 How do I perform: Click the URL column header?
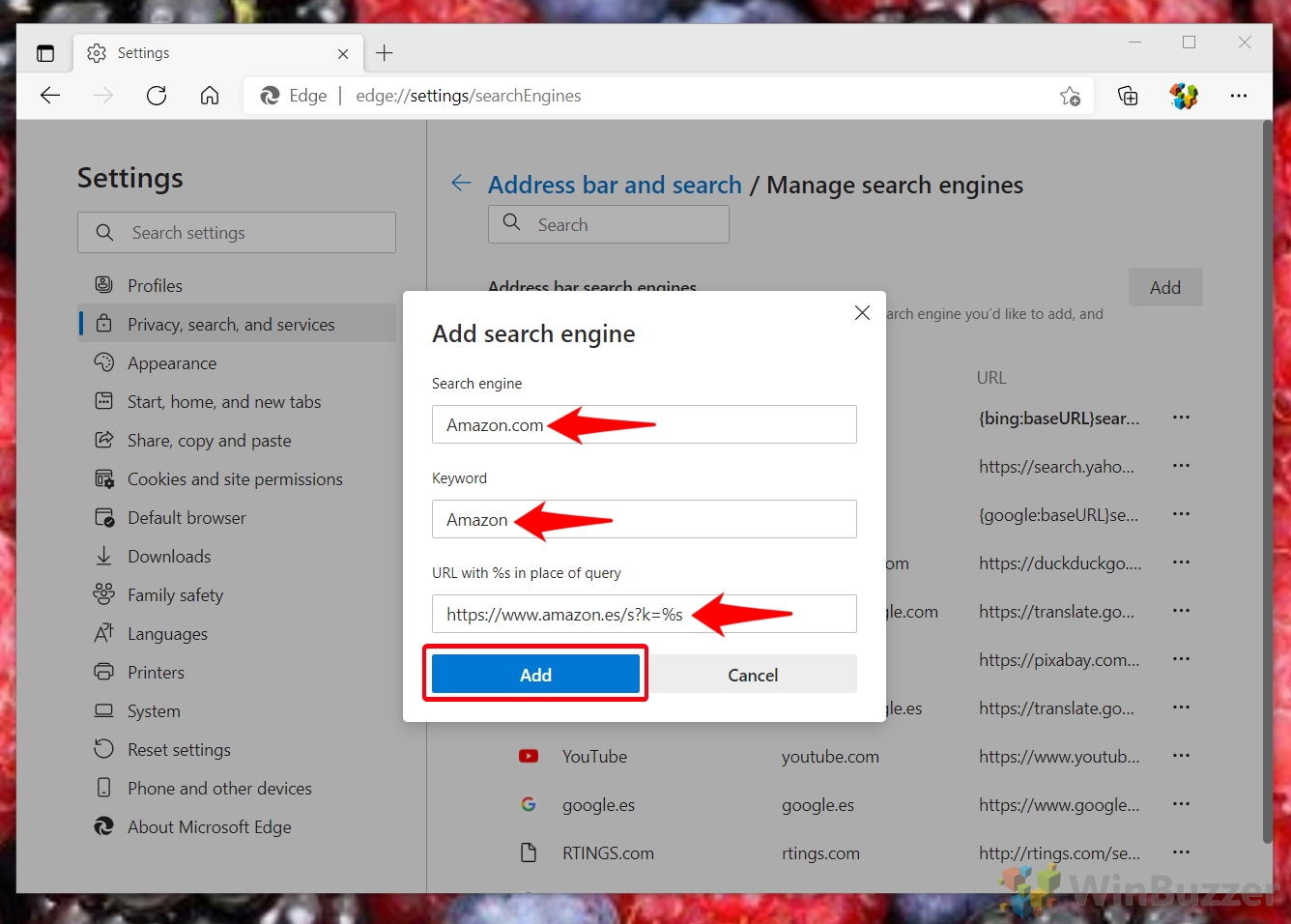[991, 378]
